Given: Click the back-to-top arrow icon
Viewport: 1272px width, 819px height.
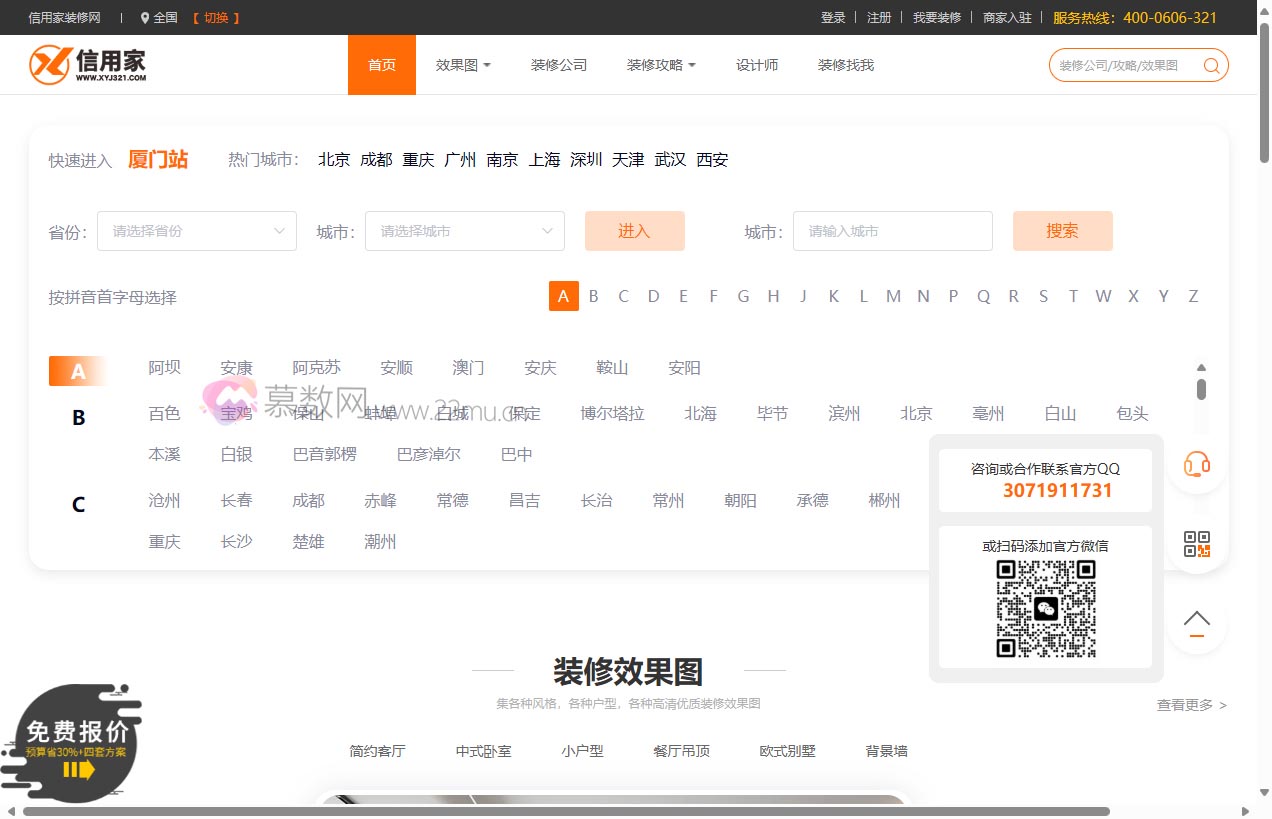Looking at the screenshot, I should [x=1196, y=621].
